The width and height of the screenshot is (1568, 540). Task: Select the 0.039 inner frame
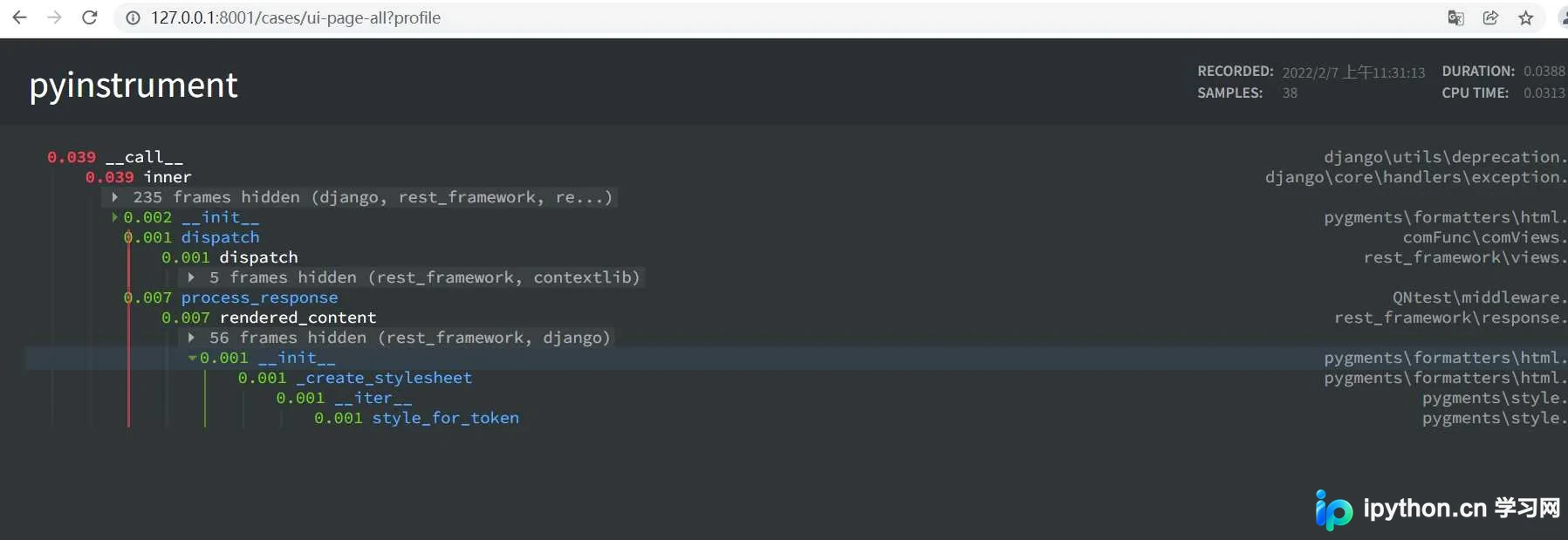[138, 177]
